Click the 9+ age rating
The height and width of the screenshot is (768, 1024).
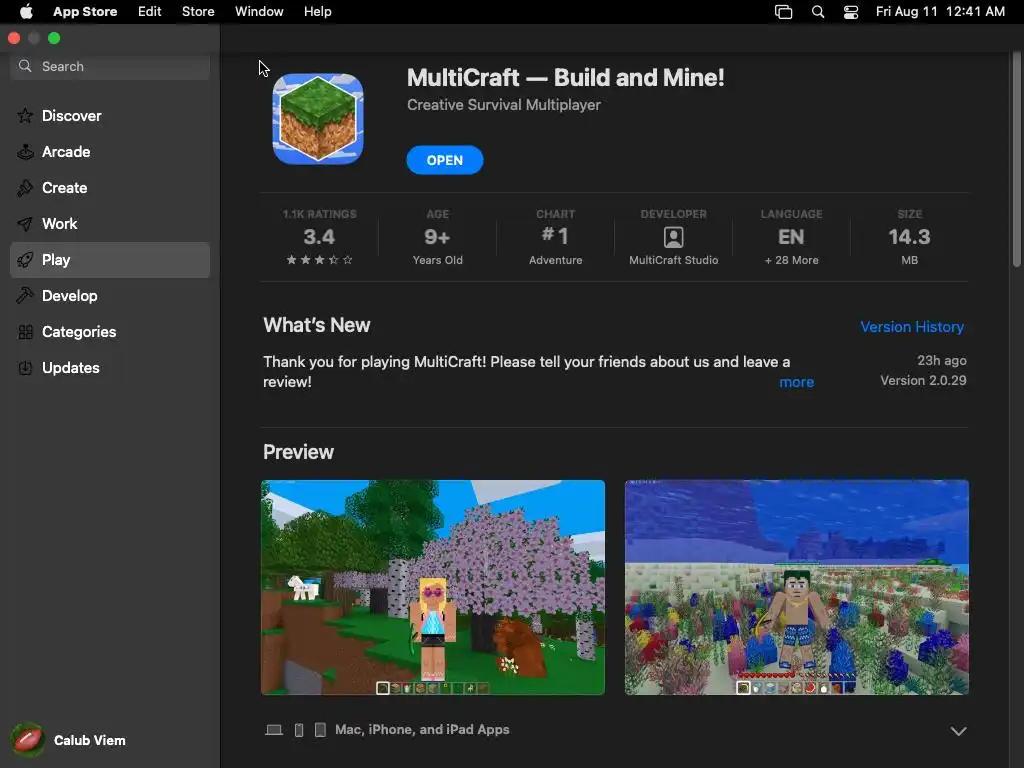coord(438,236)
